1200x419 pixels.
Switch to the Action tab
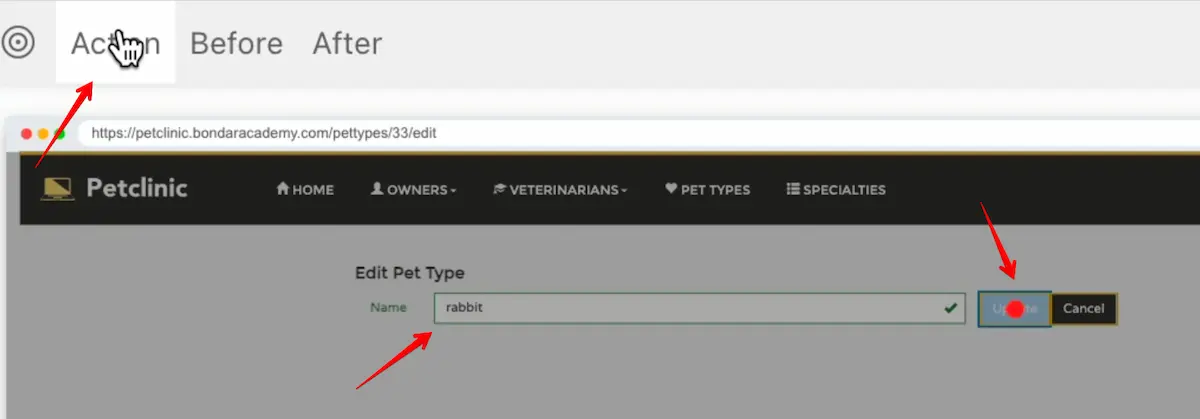tap(115, 44)
